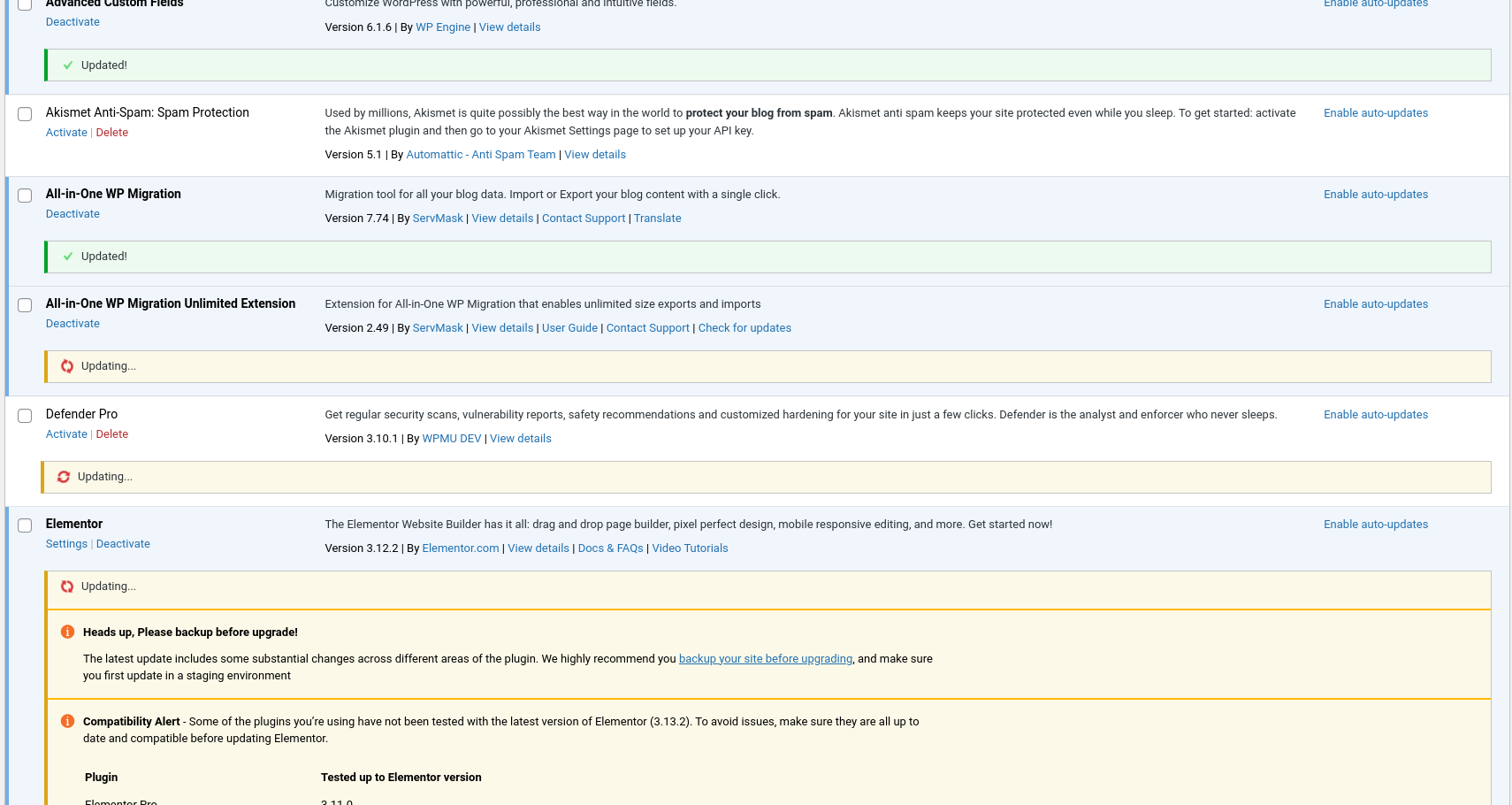Click Check for updates for Unlimited Extension
1512x805 pixels.
click(x=745, y=328)
